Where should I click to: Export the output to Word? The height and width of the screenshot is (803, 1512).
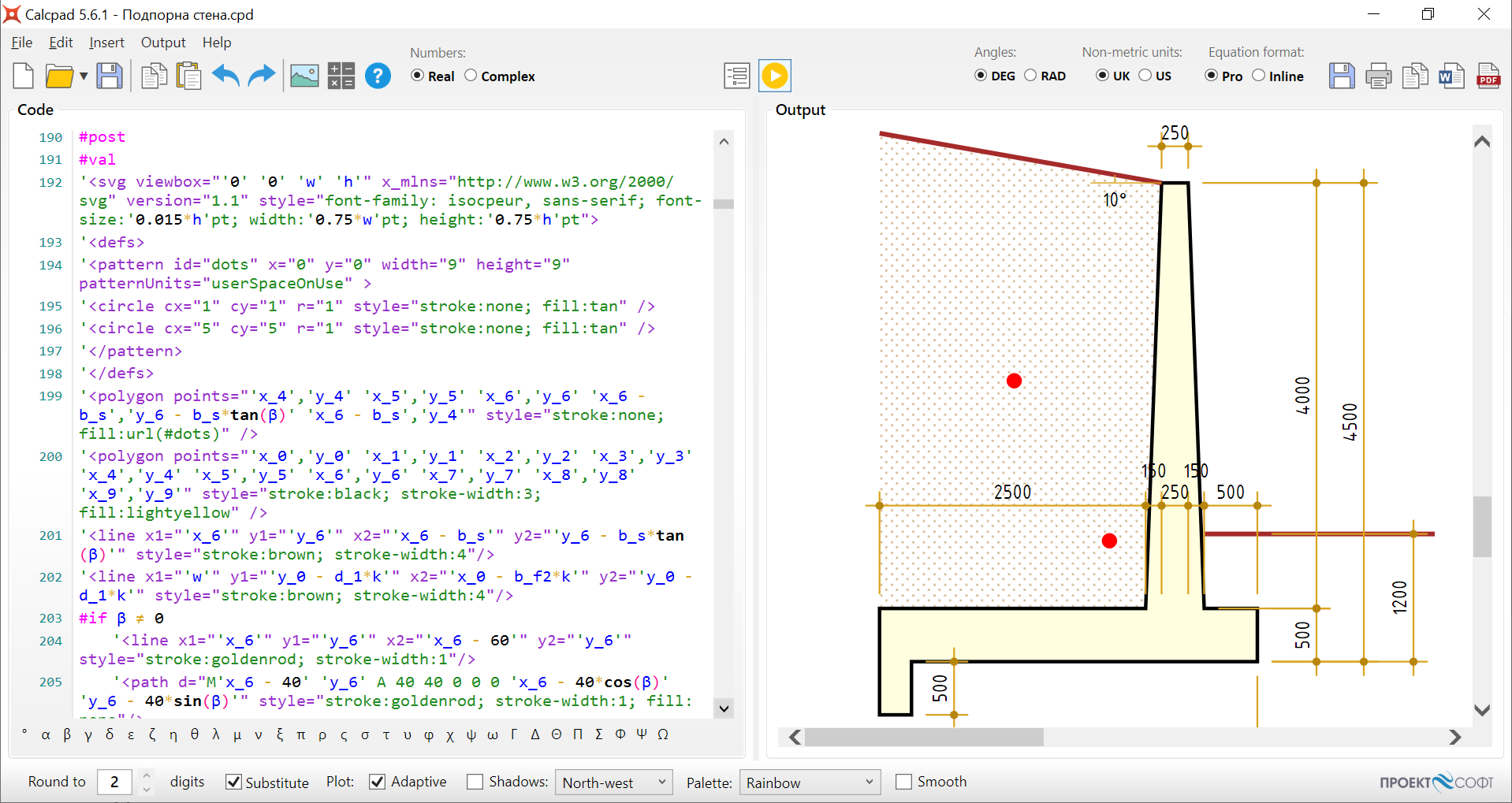(1451, 76)
